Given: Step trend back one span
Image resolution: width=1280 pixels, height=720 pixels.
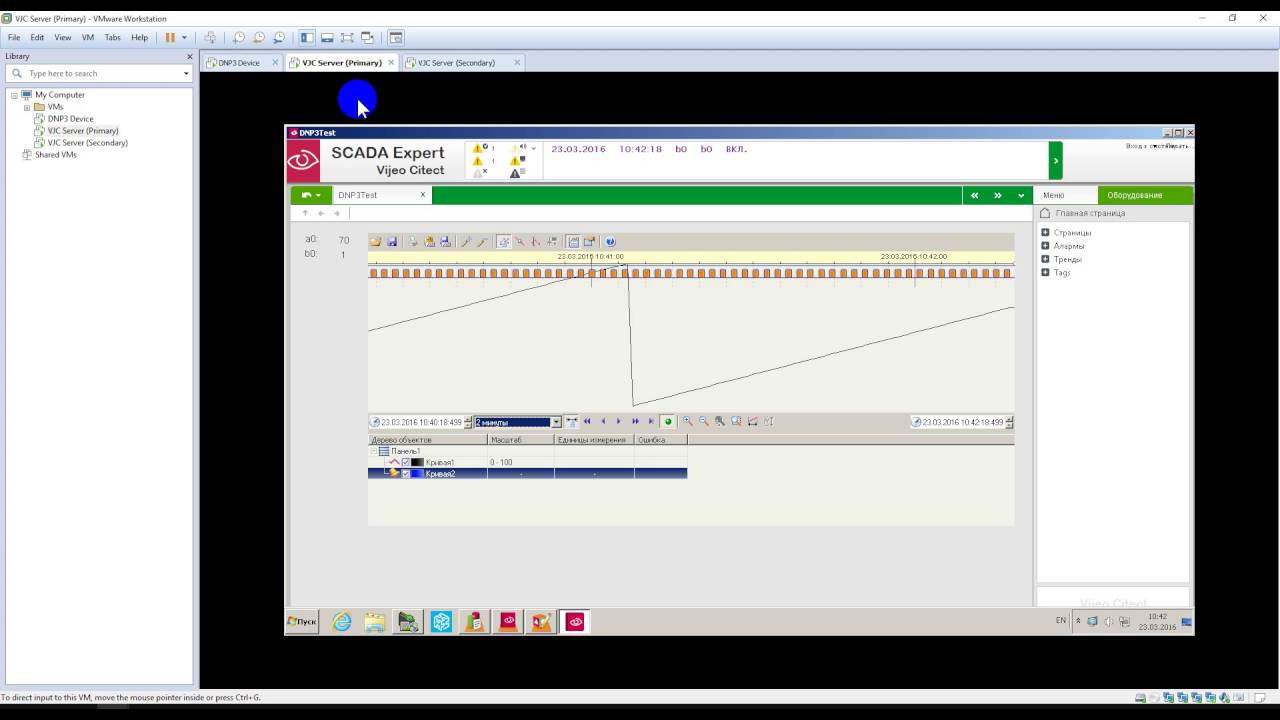Looking at the screenshot, I should [587, 421].
